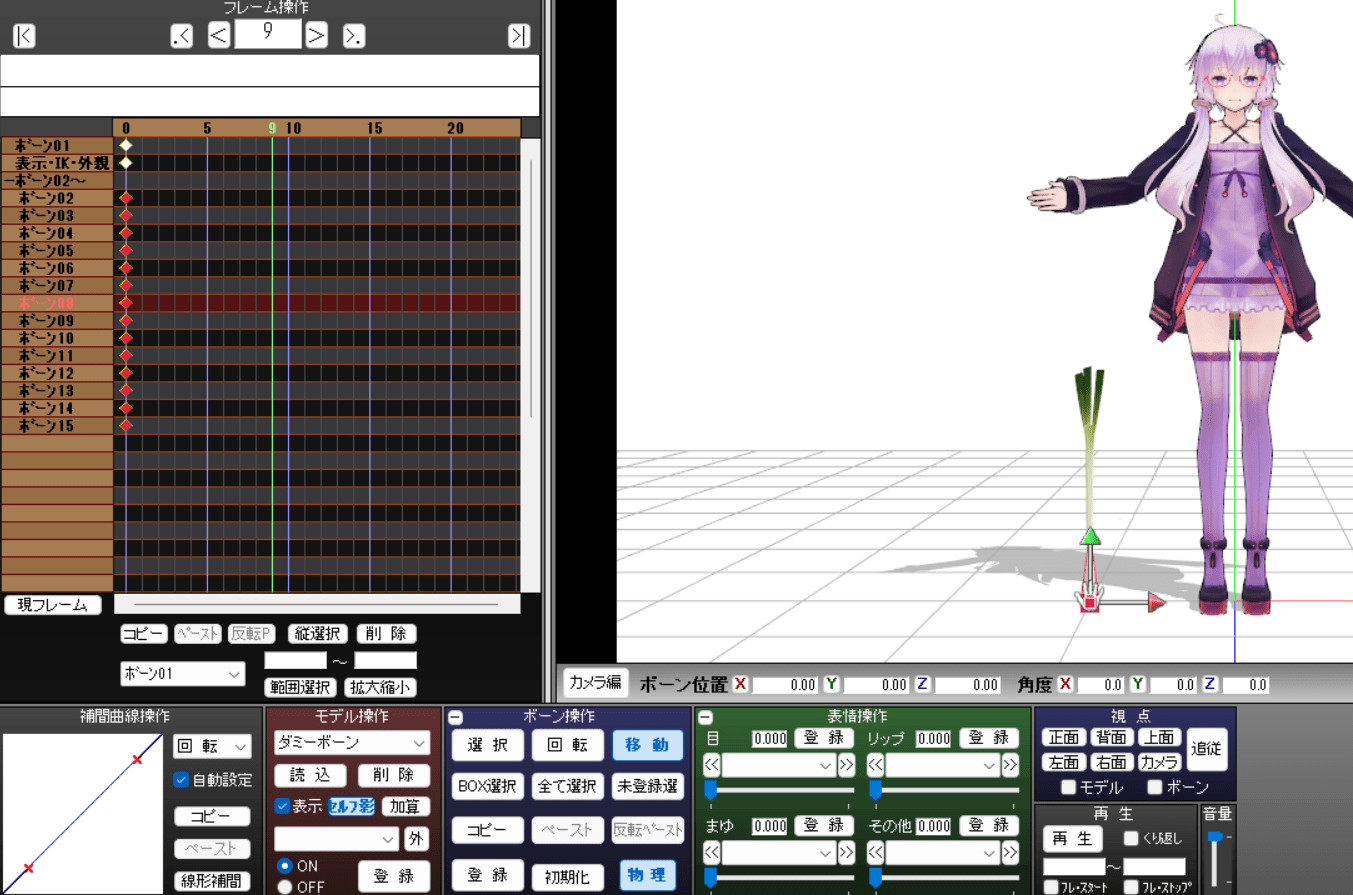Step back one frame < button
The width and height of the screenshot is (1353, 895).
(219, 36)
